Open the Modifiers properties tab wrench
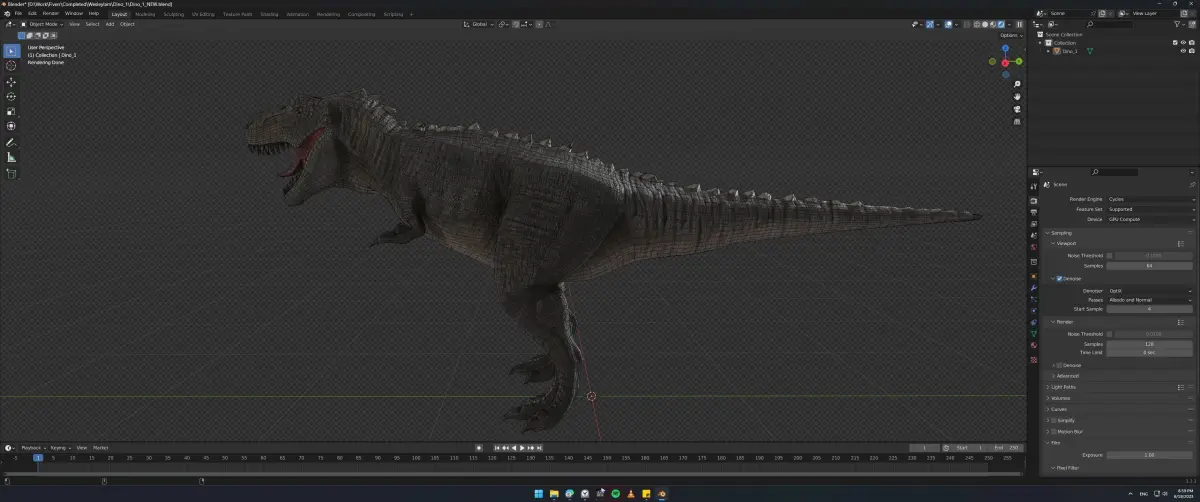1200x502 pixels. click(x=1034, y=288)
